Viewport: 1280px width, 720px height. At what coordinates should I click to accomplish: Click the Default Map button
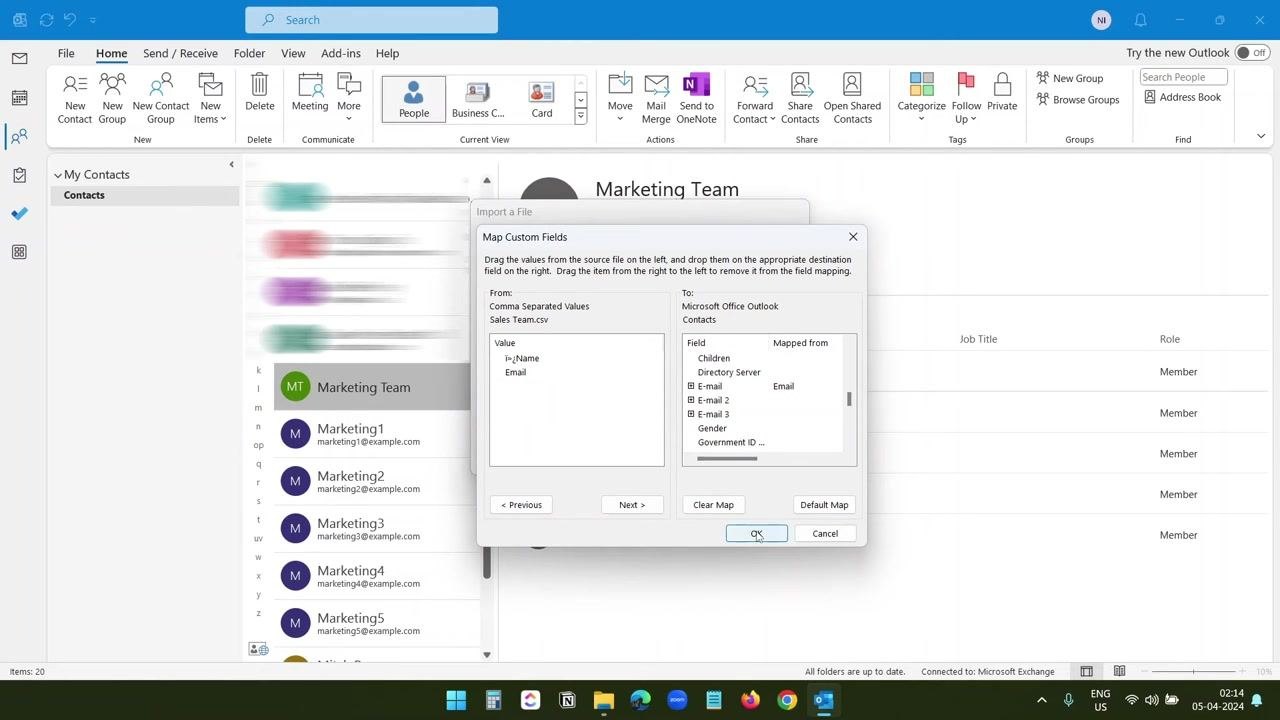[824, 505]
